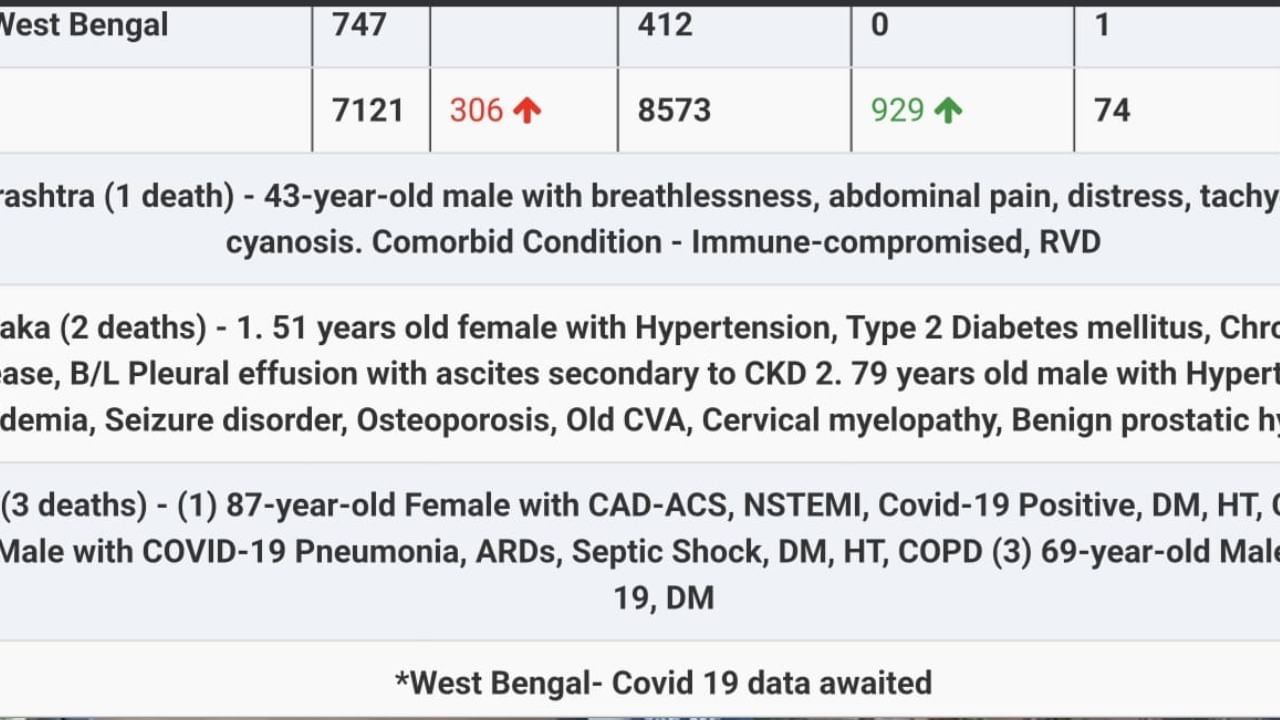Click the 412 cell in West Bengal row

coord(665,25)
